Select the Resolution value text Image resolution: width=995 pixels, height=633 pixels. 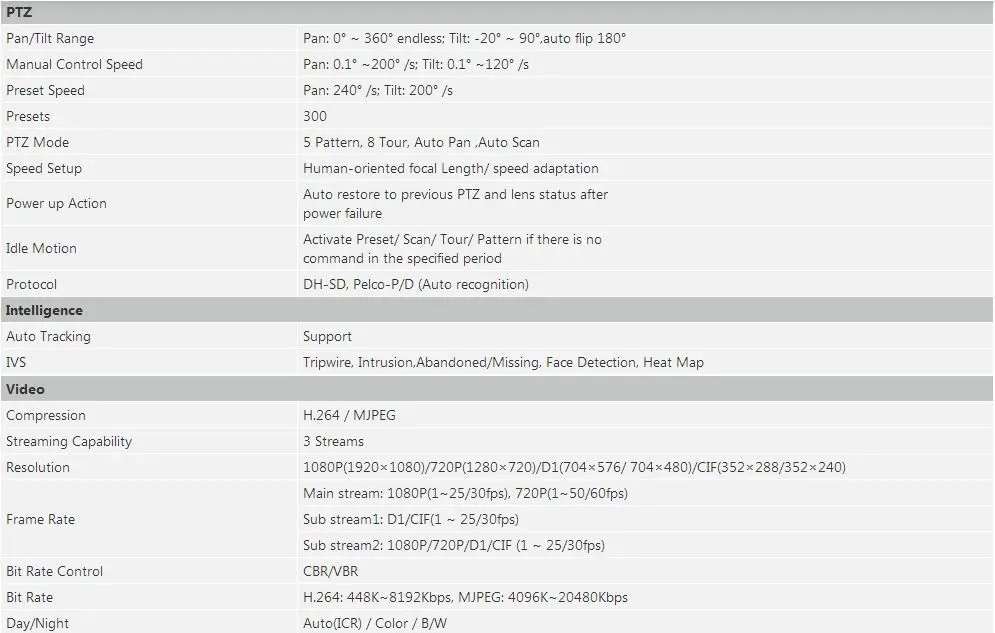pos(574,467)
